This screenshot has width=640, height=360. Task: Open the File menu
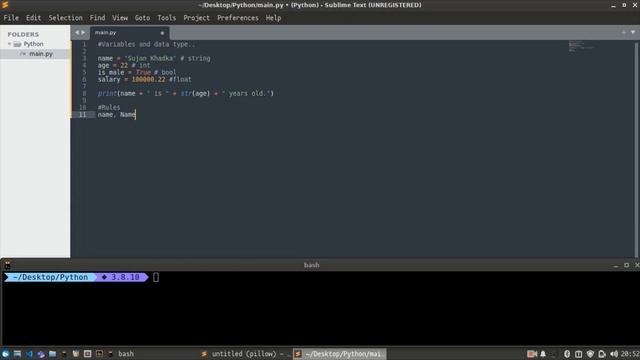pyautogui.click(x=11, y=18)
